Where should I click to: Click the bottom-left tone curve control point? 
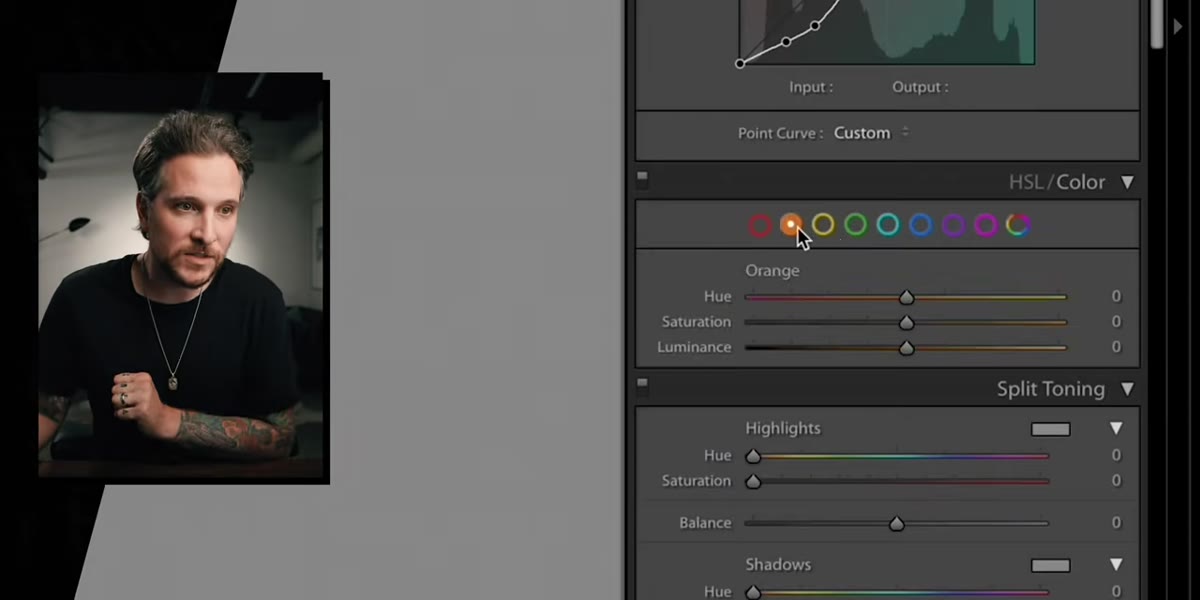point(740,63)
